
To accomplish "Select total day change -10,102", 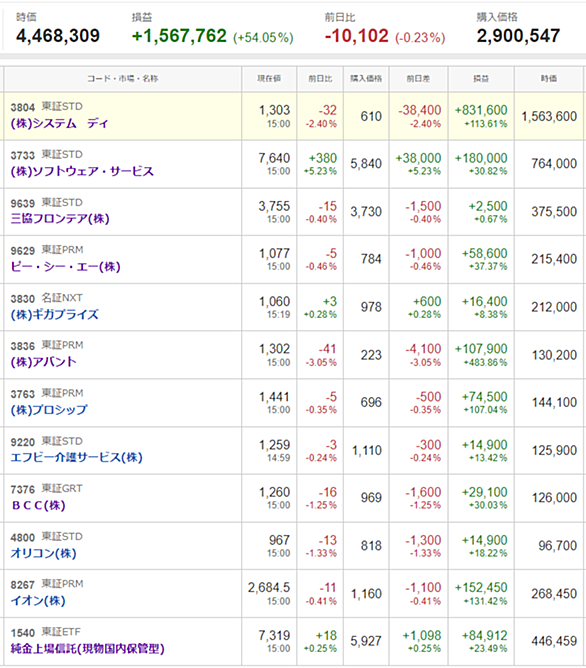I will coord(356,35).
